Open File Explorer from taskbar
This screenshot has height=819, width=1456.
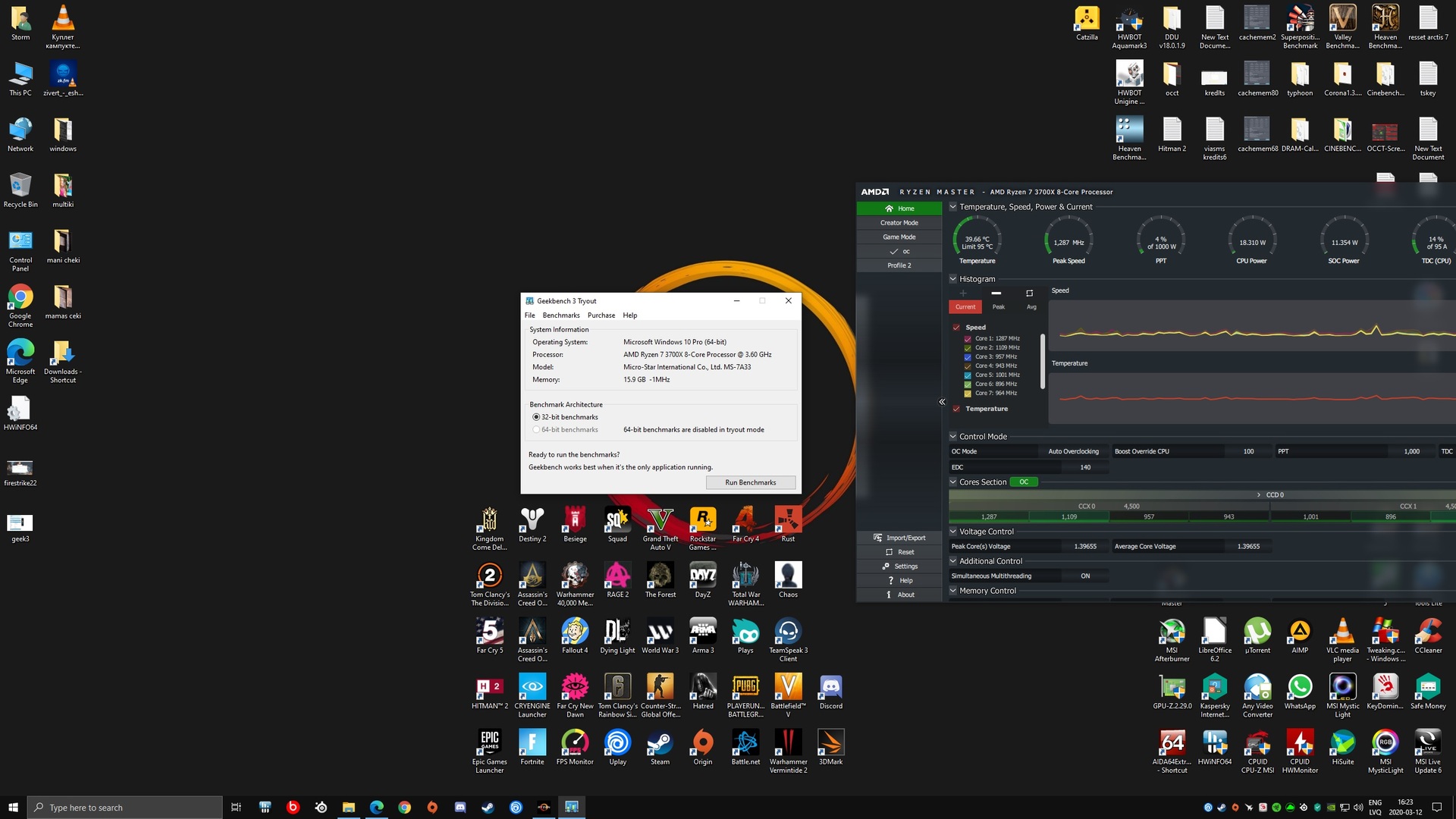[348, 808]
